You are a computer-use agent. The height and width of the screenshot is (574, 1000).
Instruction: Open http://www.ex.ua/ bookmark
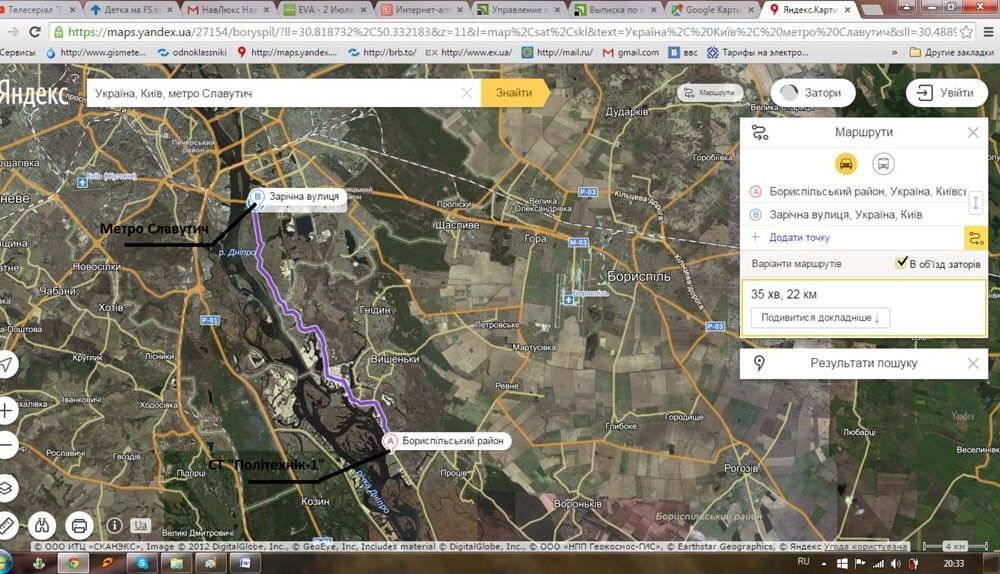pyautogui.click(x=469, y=52)
